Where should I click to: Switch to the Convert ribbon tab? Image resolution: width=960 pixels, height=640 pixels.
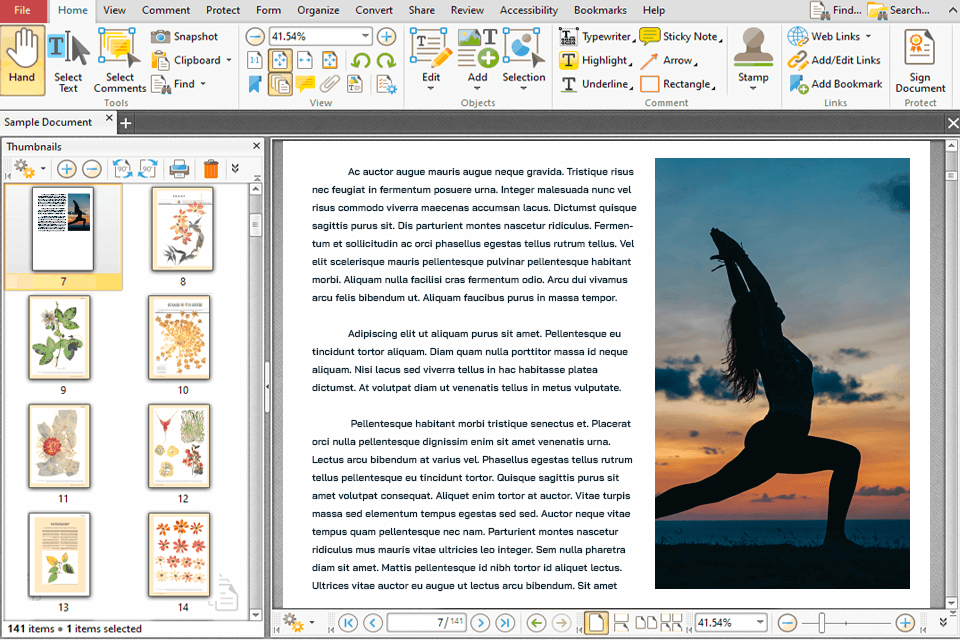374,10
